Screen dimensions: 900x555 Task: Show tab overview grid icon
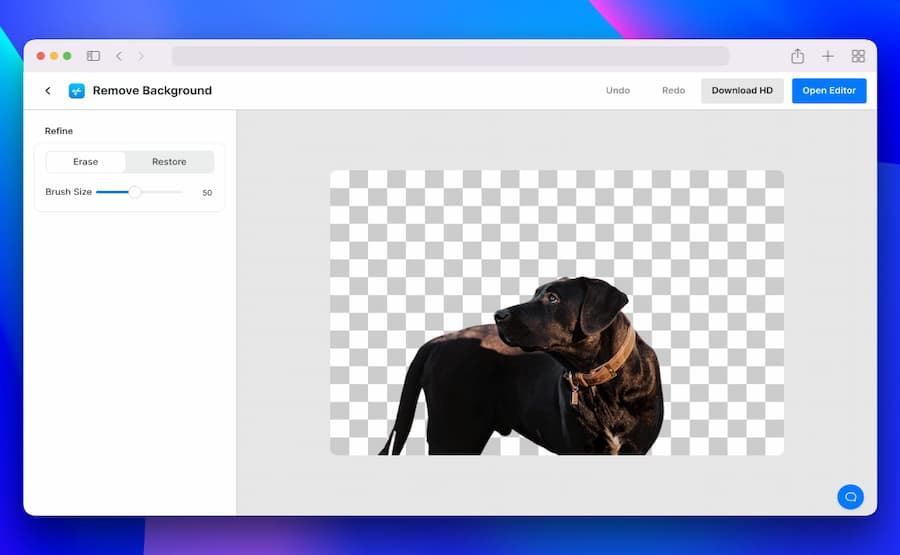click(858, 56)
